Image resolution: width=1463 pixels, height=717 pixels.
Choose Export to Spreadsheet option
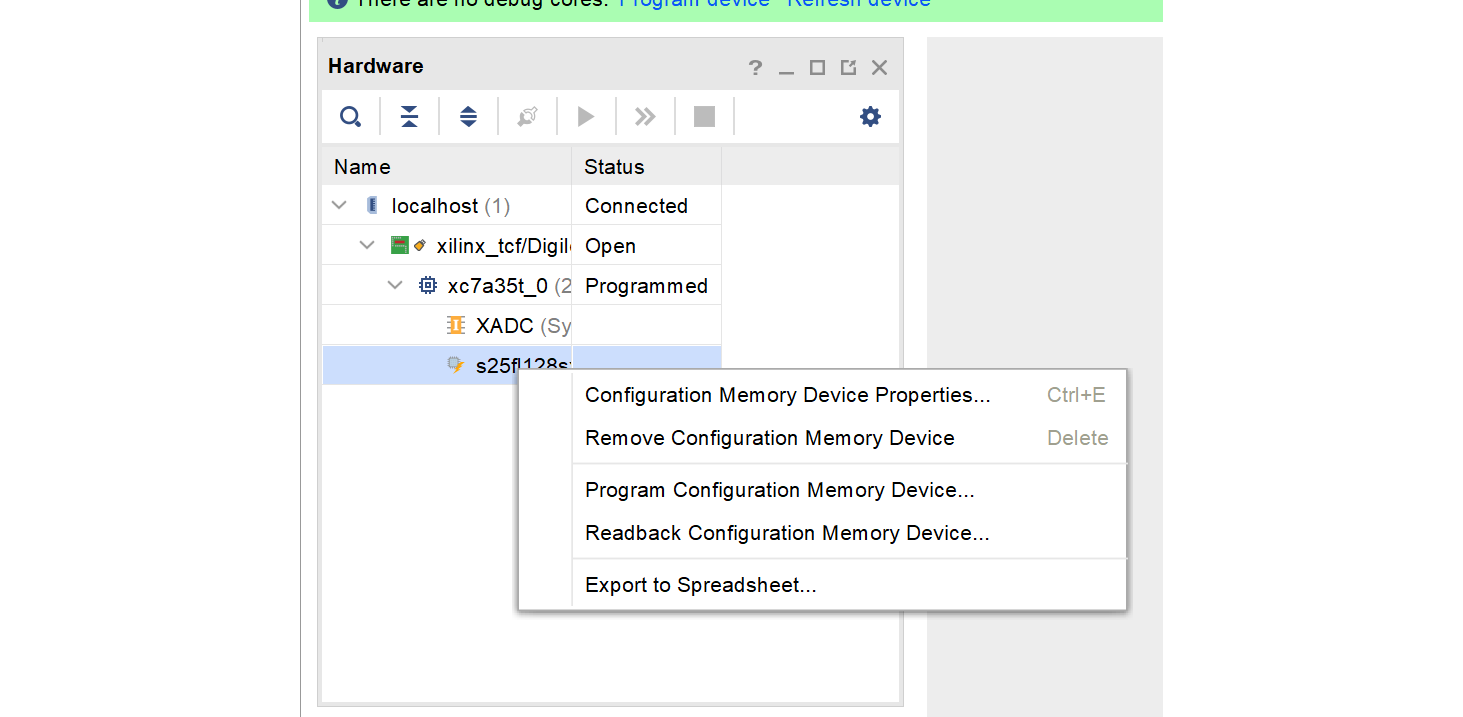click(x=700, y=585)
